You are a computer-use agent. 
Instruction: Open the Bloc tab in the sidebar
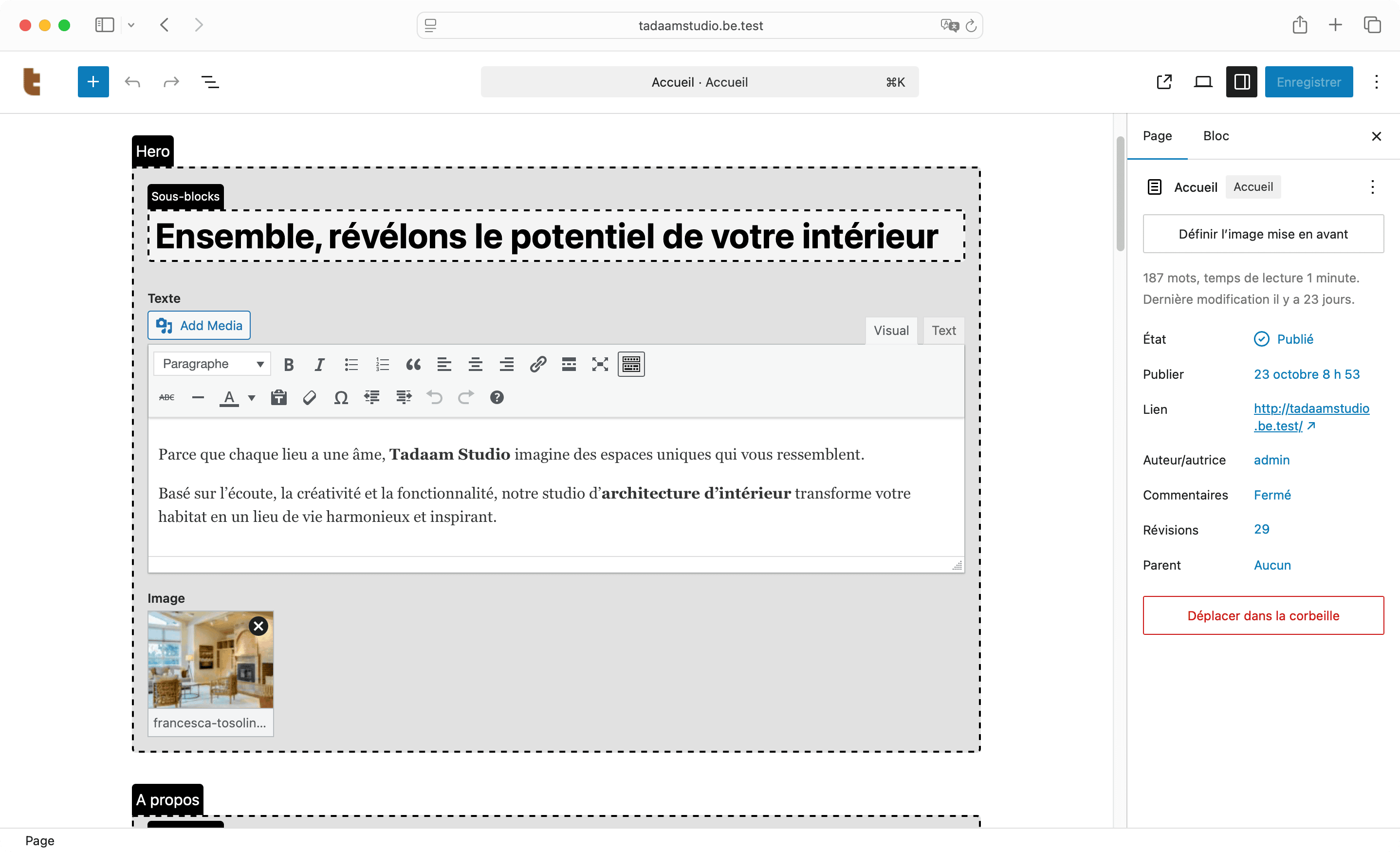click(1216, 136)
